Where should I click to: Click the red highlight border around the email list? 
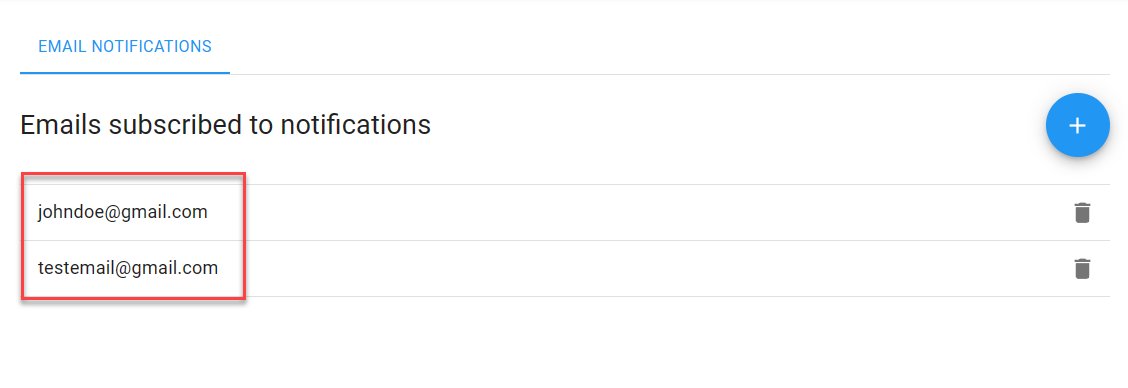point(133,173)
